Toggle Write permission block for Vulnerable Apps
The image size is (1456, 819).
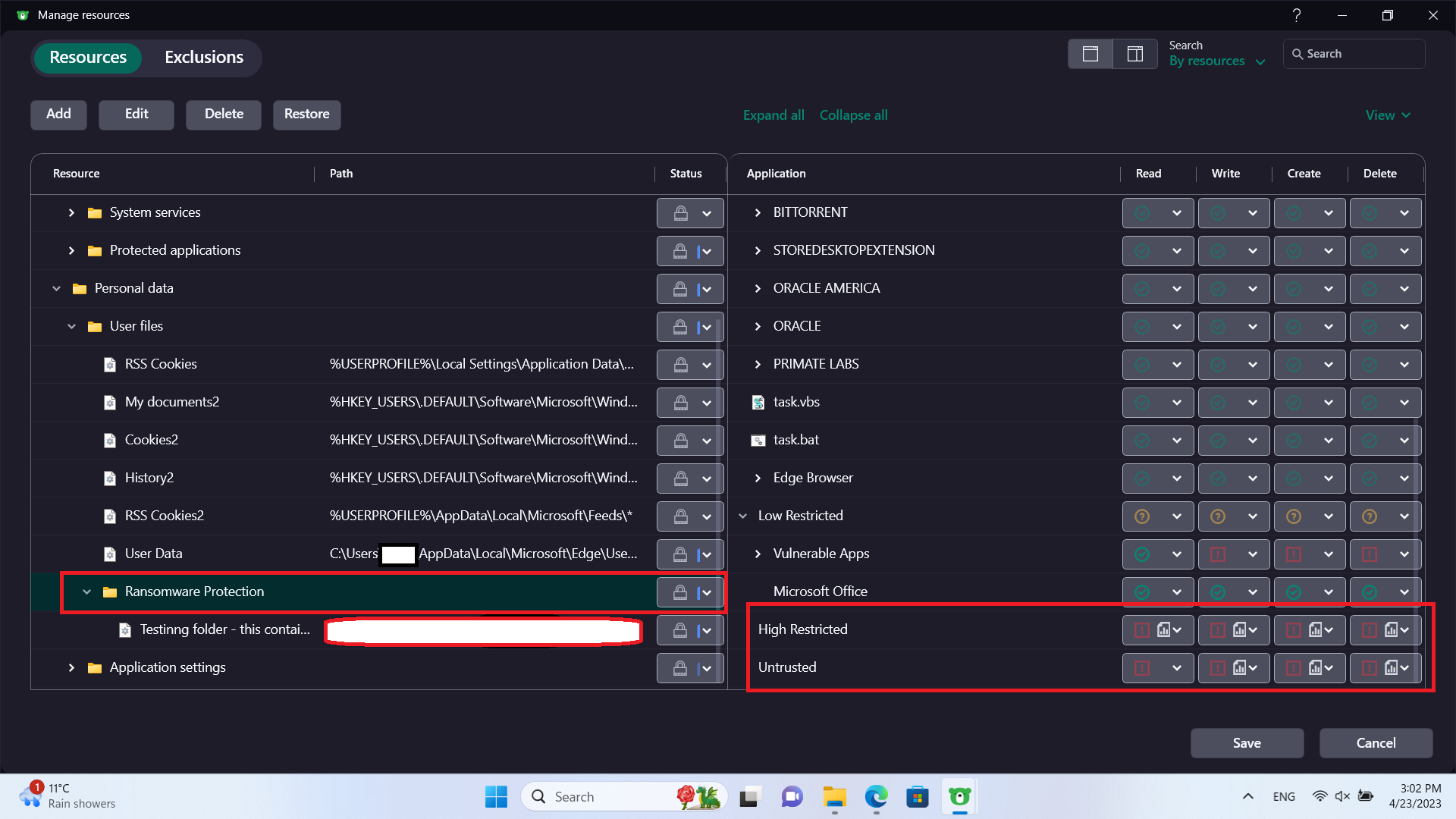[1218, 554]
